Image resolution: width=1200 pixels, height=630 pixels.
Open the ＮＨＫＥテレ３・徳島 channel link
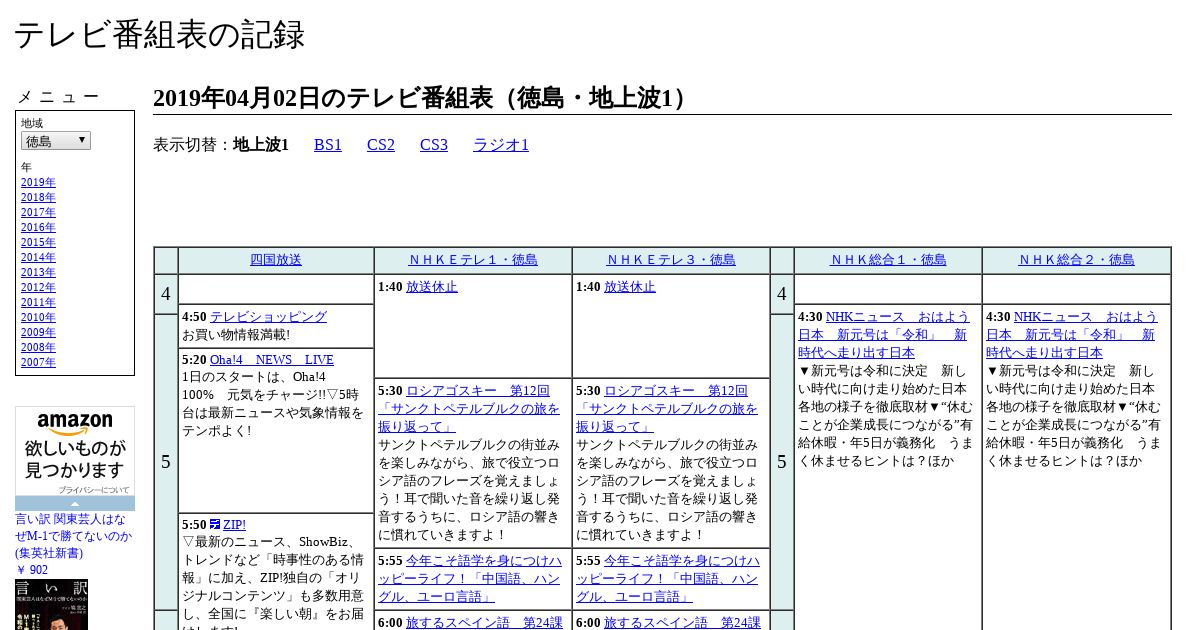pos(671,260)
